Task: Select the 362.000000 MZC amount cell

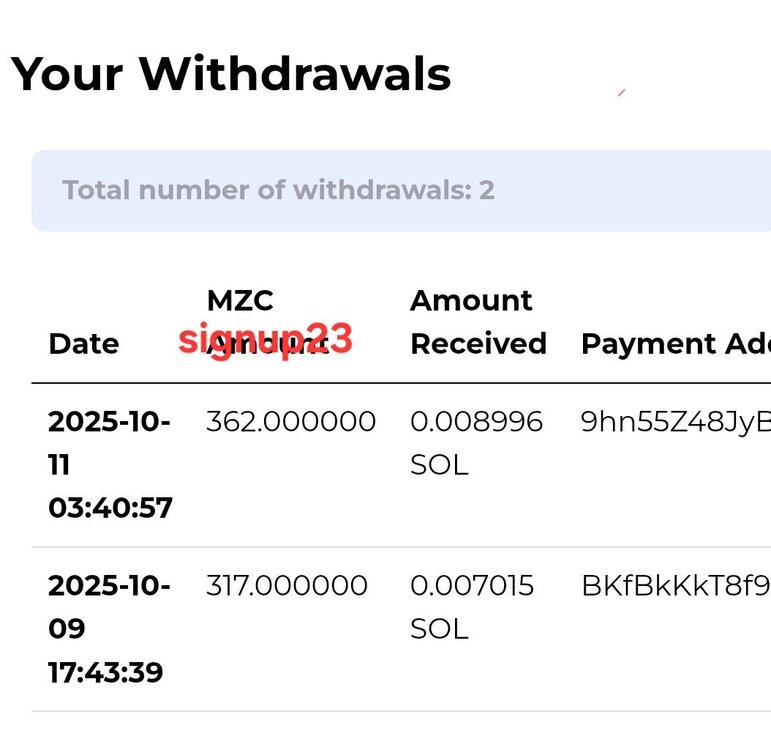Action: pos(291,422)
